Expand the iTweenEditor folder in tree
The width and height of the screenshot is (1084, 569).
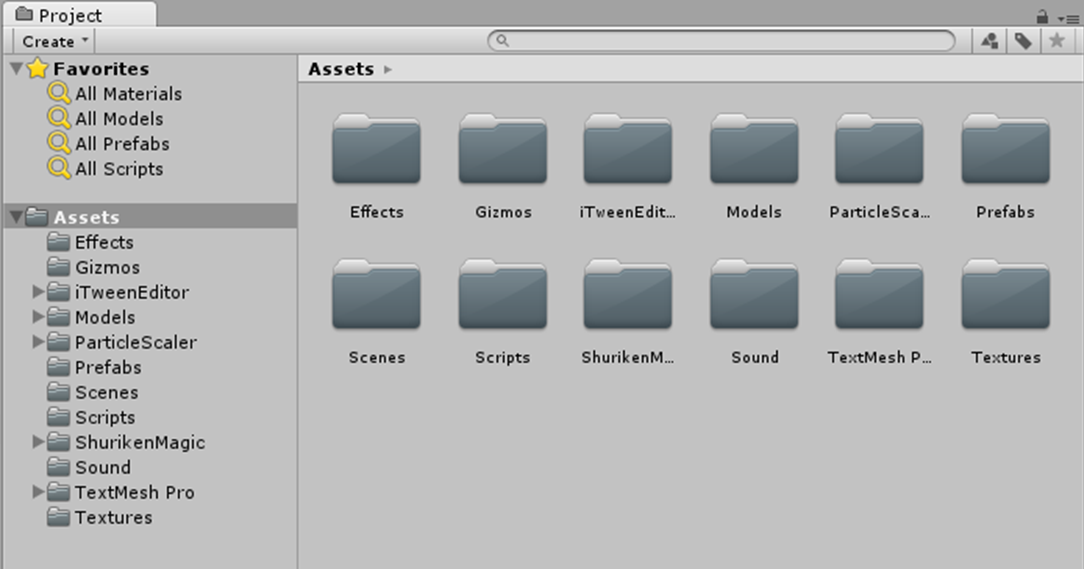38,292
